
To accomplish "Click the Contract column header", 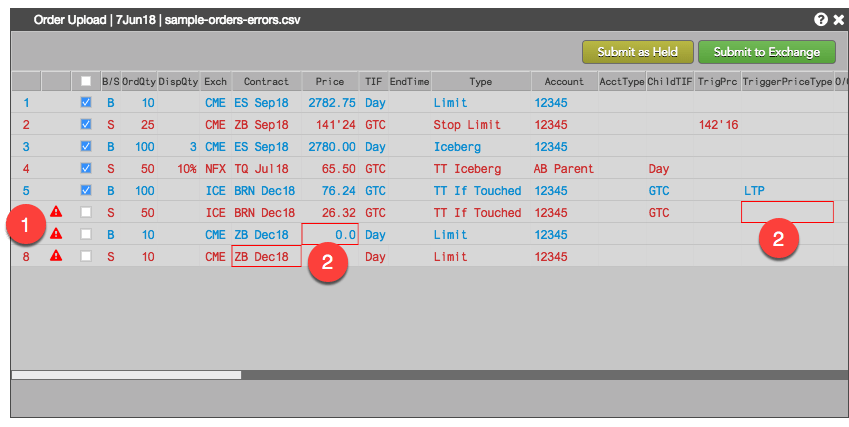I will pos(266,82).
